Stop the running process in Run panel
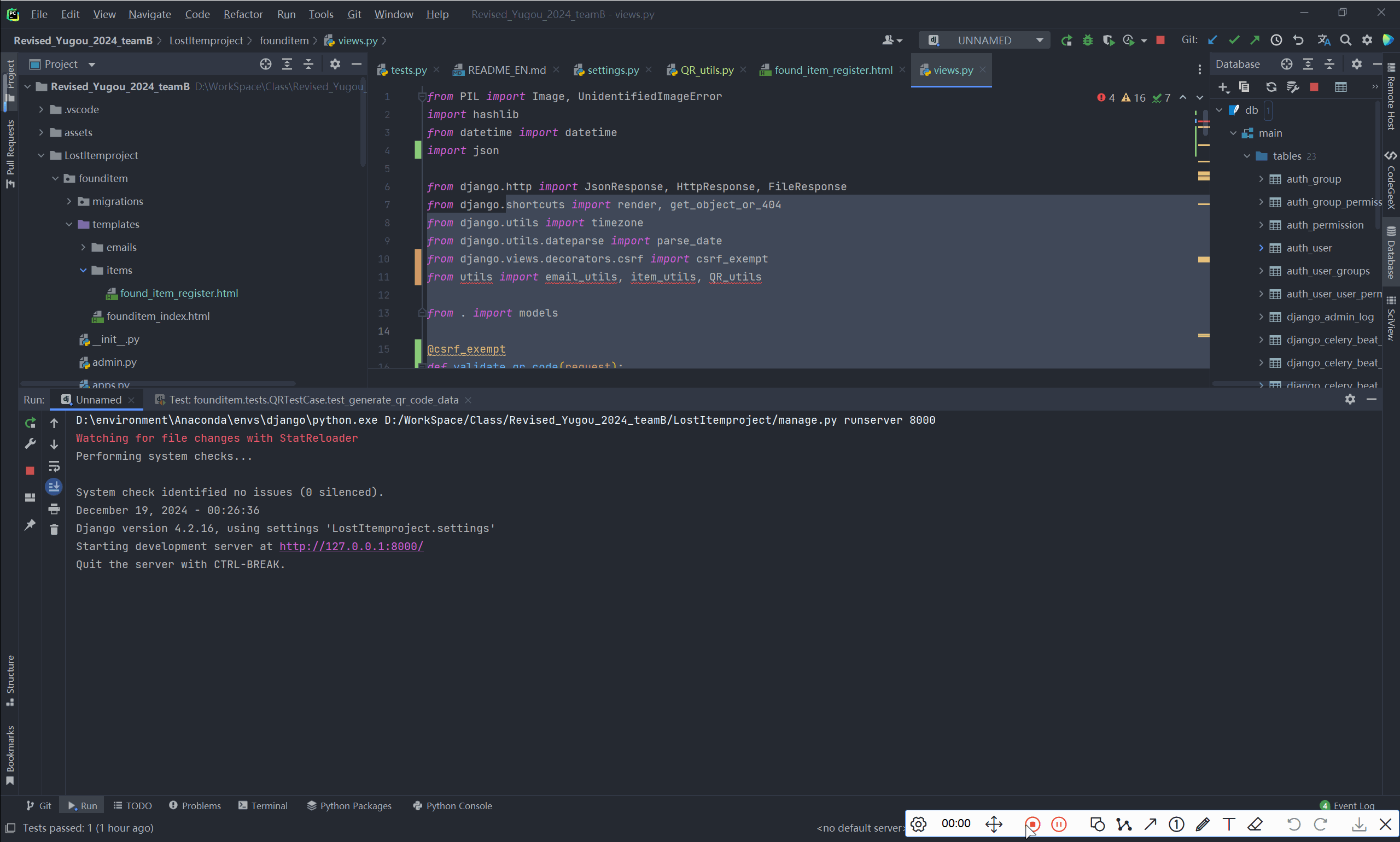Image resolution: width=1400 pixels, height=842 pixels. click(30, 470)
